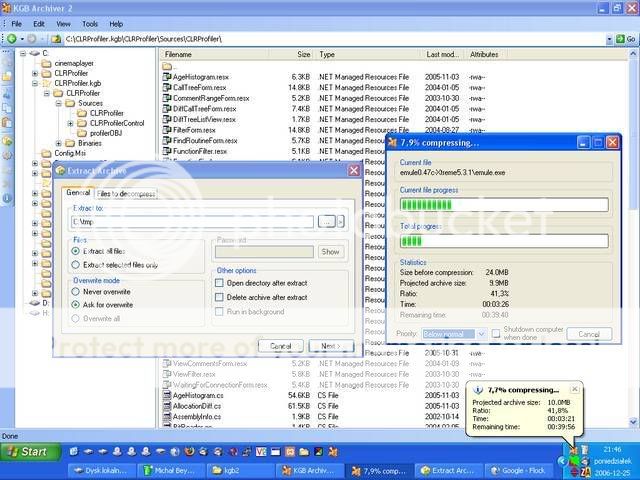Select Config.Msi folder in tree
This screenshot has height=480, width=640.
coord(70,153)
